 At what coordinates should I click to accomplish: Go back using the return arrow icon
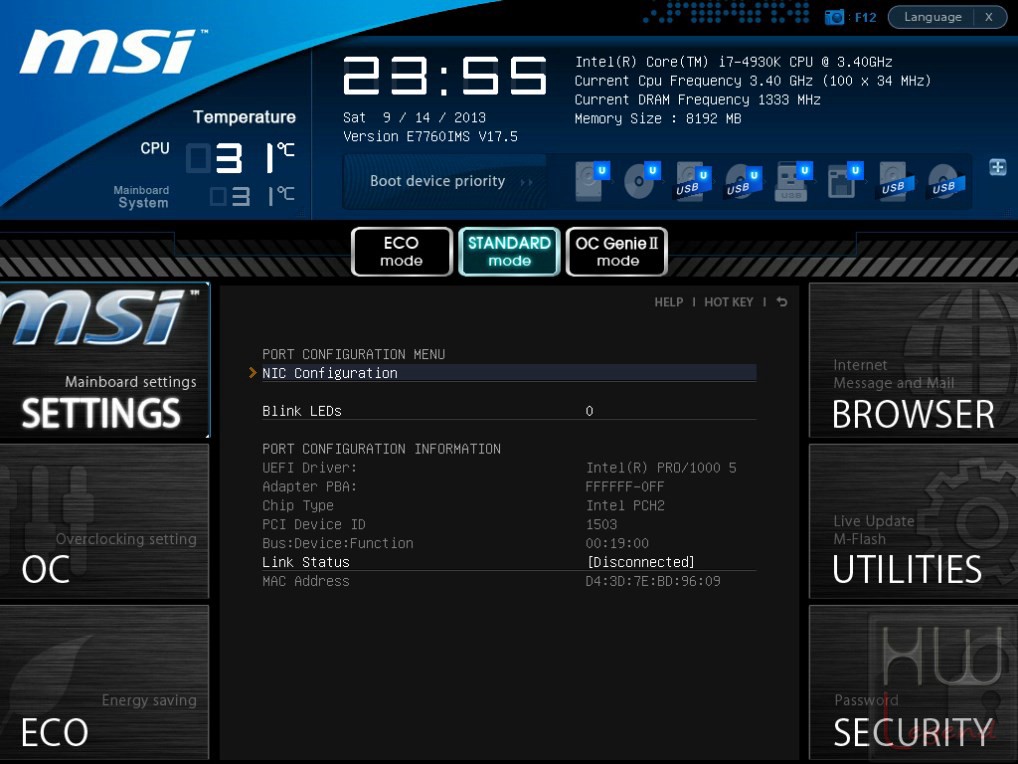pyautogui.click(x=782, y=302)
